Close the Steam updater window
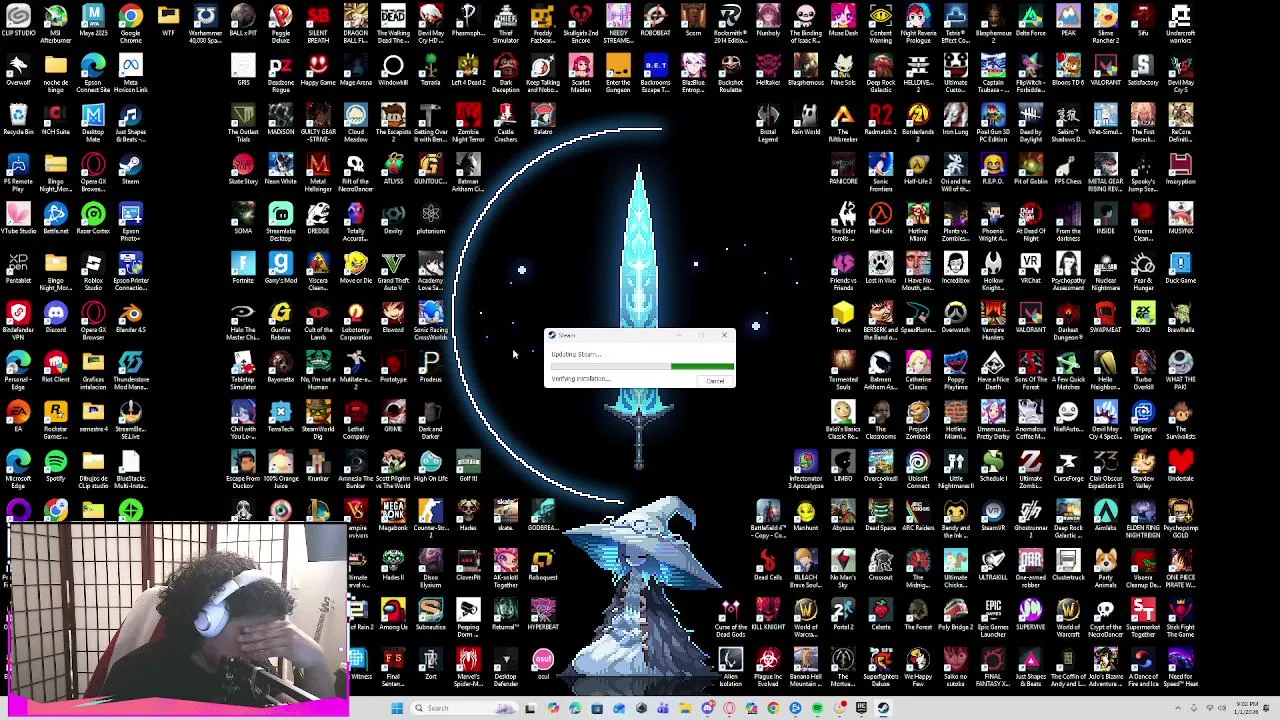1280x720 pixels. 724,335
